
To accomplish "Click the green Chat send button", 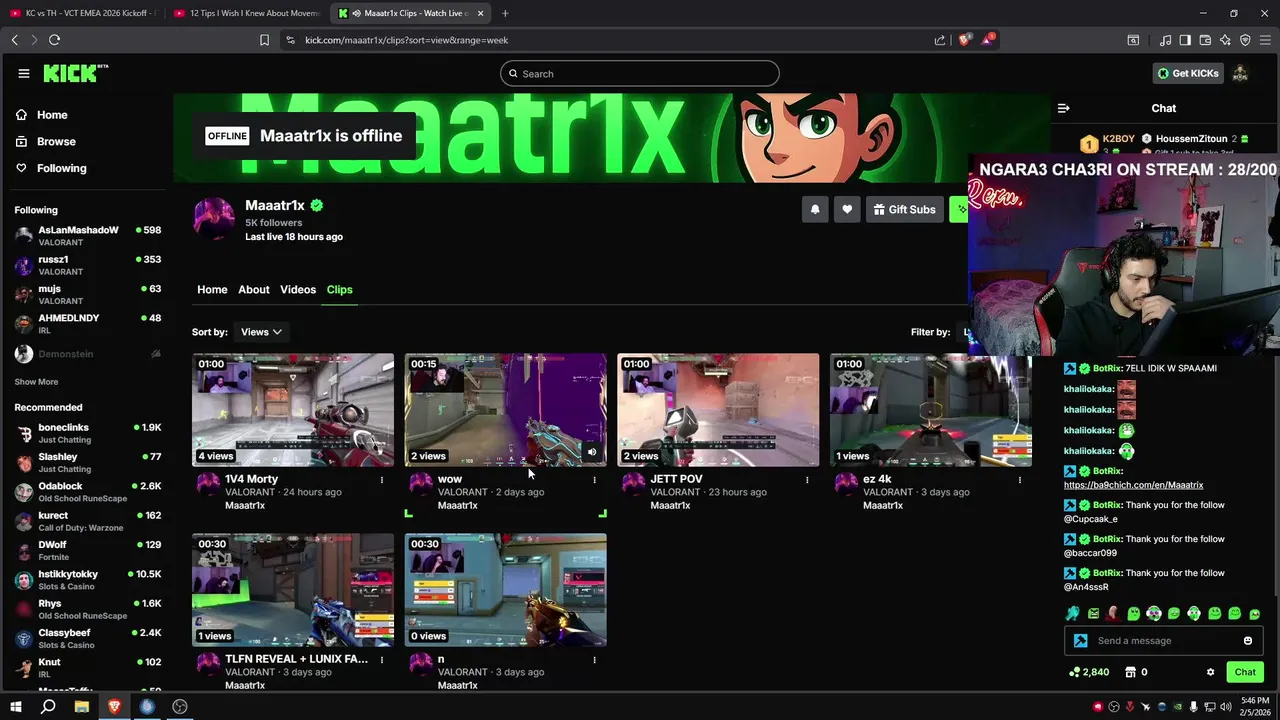I will coord(1245,672).
